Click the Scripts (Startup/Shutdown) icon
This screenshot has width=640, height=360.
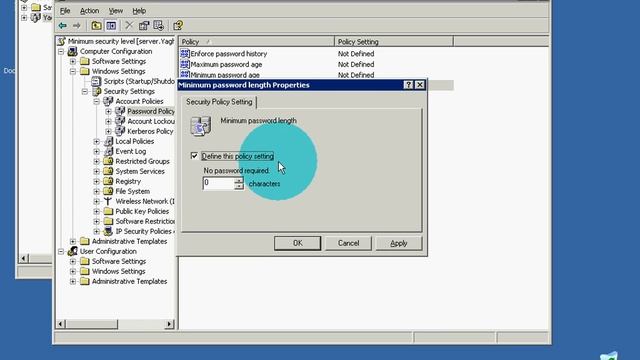coord(96,81)
